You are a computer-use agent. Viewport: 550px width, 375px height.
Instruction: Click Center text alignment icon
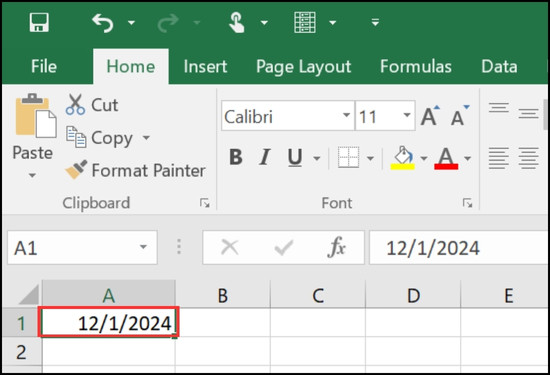pyautogui.click(x=529, y=158)
